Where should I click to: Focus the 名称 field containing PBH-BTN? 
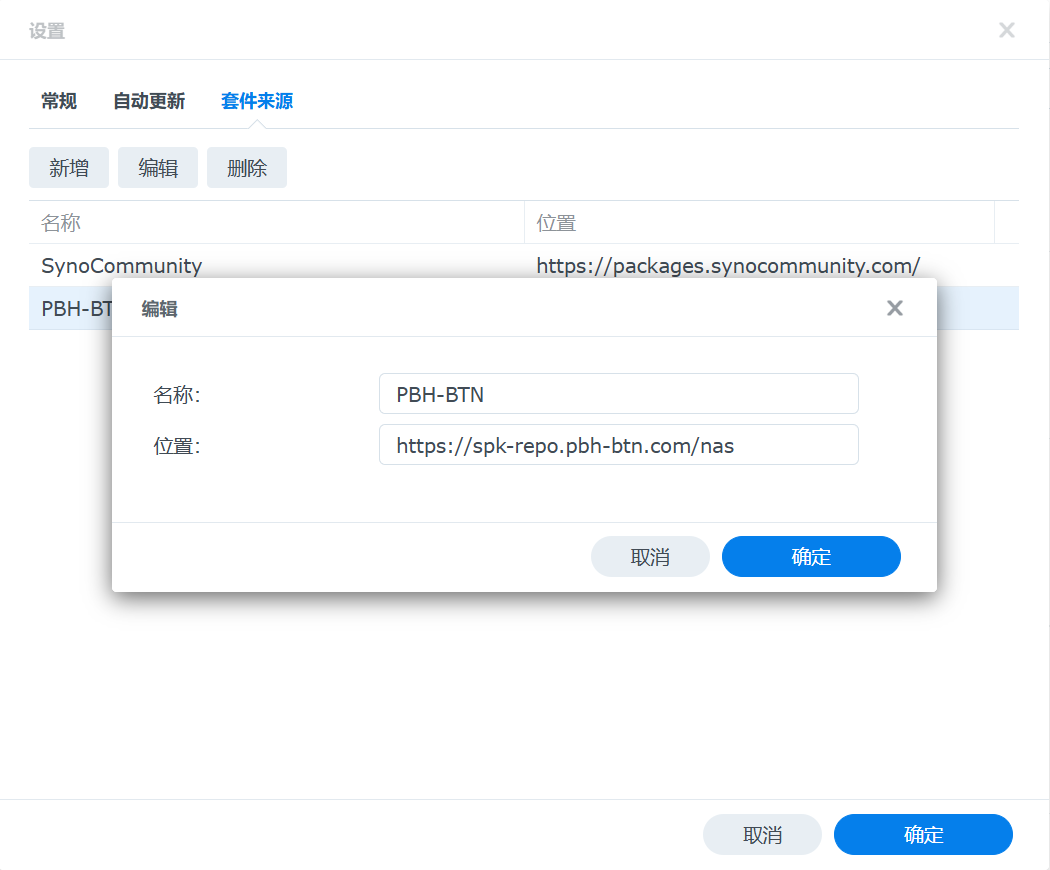618,394
